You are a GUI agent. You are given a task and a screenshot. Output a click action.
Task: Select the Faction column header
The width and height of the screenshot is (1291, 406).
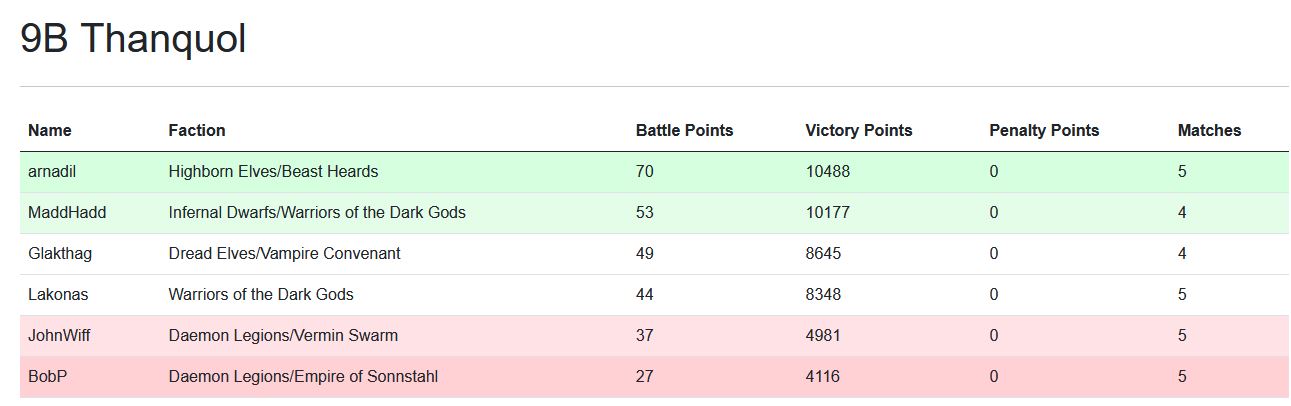197,130
